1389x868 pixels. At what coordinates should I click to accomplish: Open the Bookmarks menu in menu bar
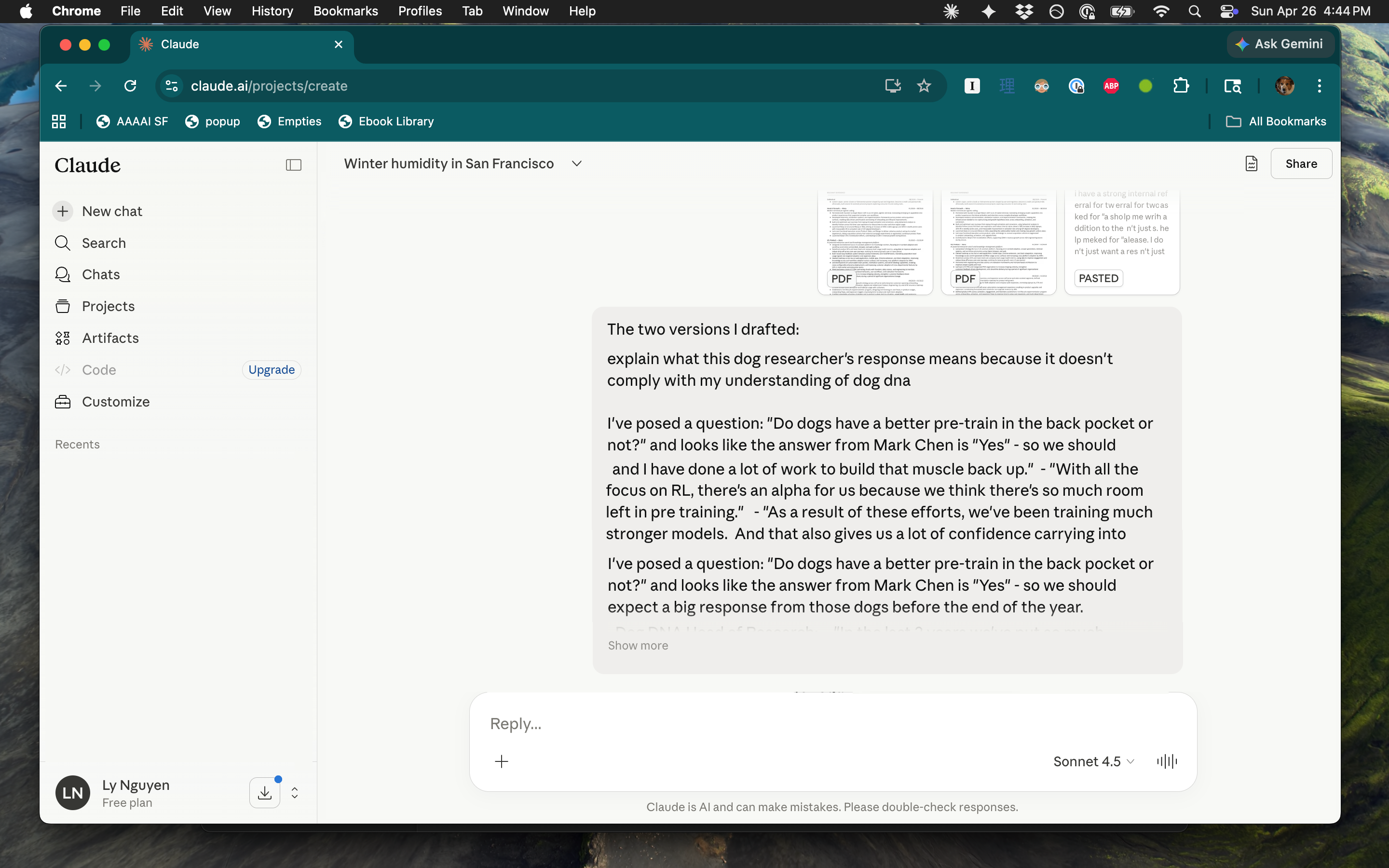(345, 12)
